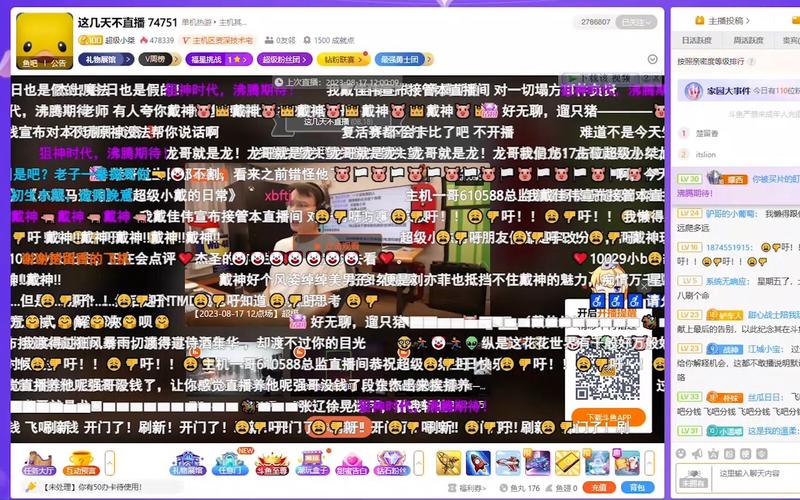Image resolution: width=800 pixels, height=500 pixels.
Task: Click the 鱼翅 0 balance
Action: click(562, 488)
